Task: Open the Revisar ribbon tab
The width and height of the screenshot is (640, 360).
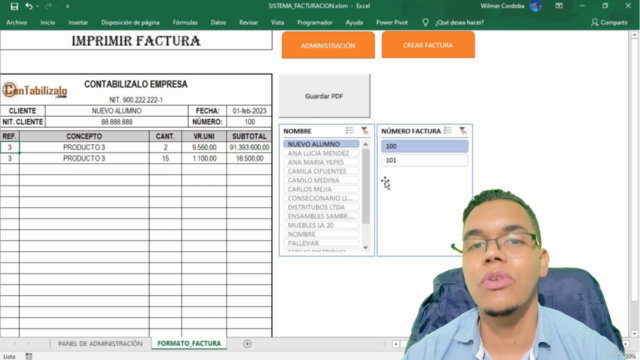Action: tap(249, 22)
